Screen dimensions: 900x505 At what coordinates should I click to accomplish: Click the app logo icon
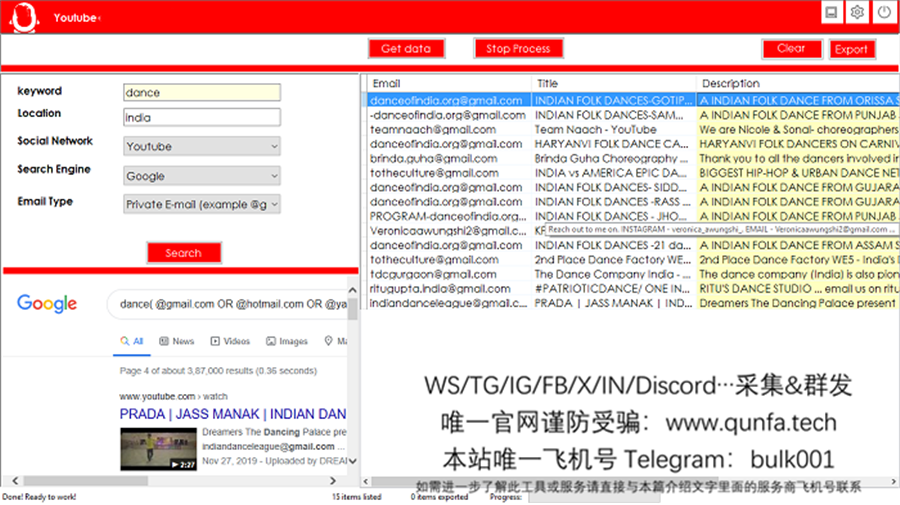(x=24, y=17)
